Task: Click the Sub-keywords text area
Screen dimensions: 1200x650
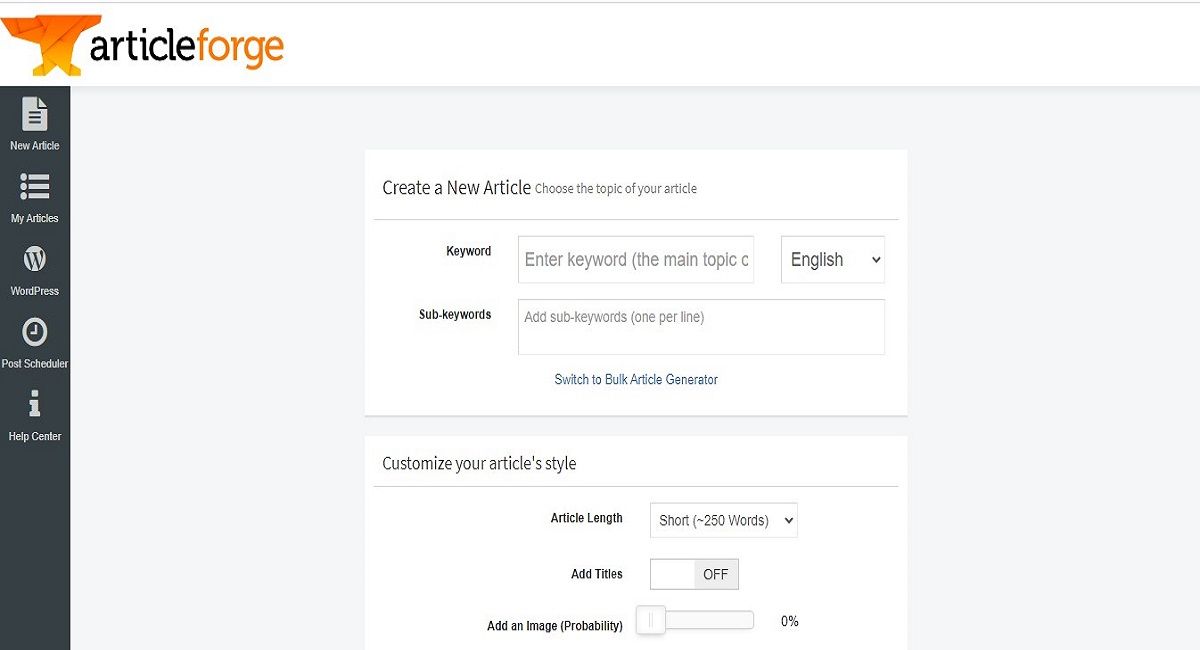Action: point(701,327)
